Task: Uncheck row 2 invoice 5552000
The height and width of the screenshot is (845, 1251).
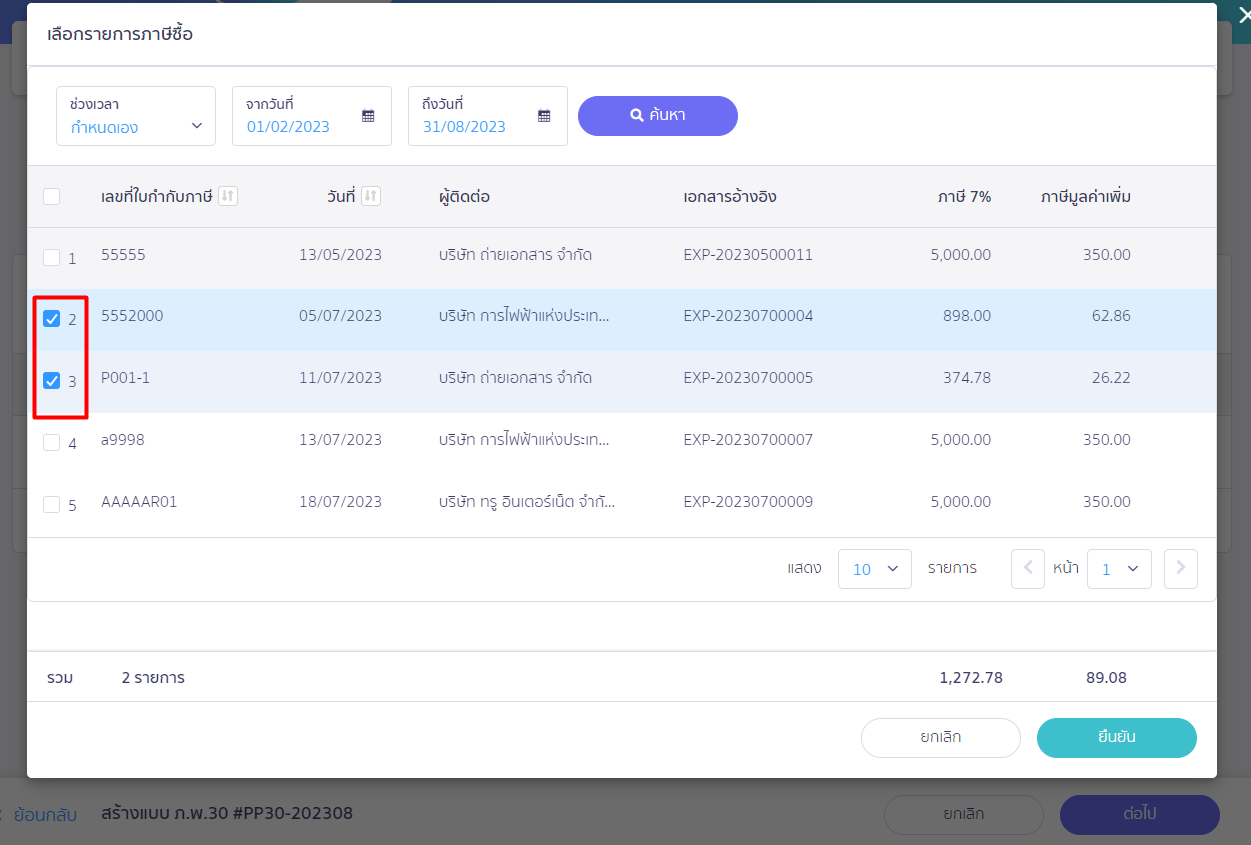Action: click(52, 319)
